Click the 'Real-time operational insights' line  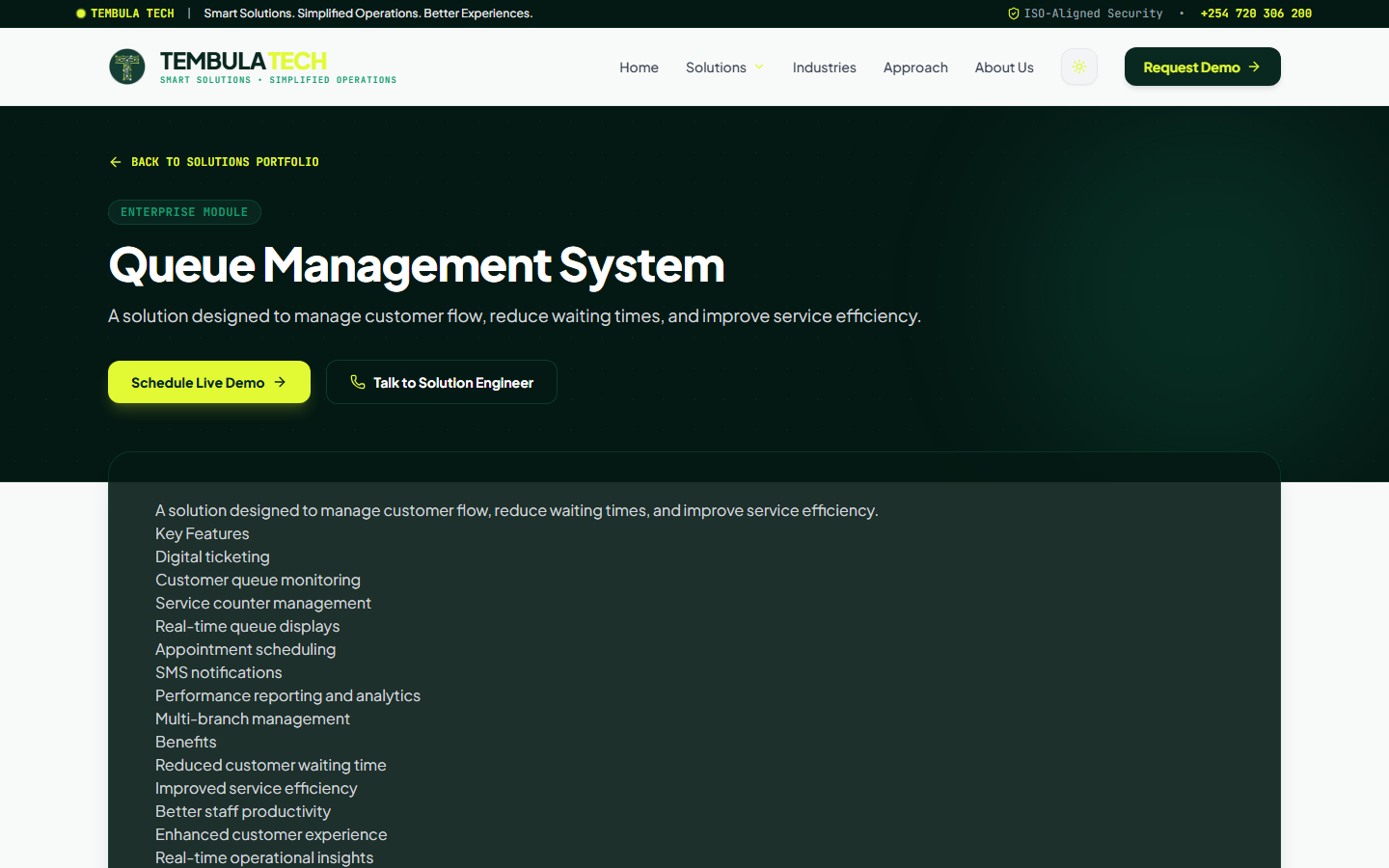click(x=264, y=857)
